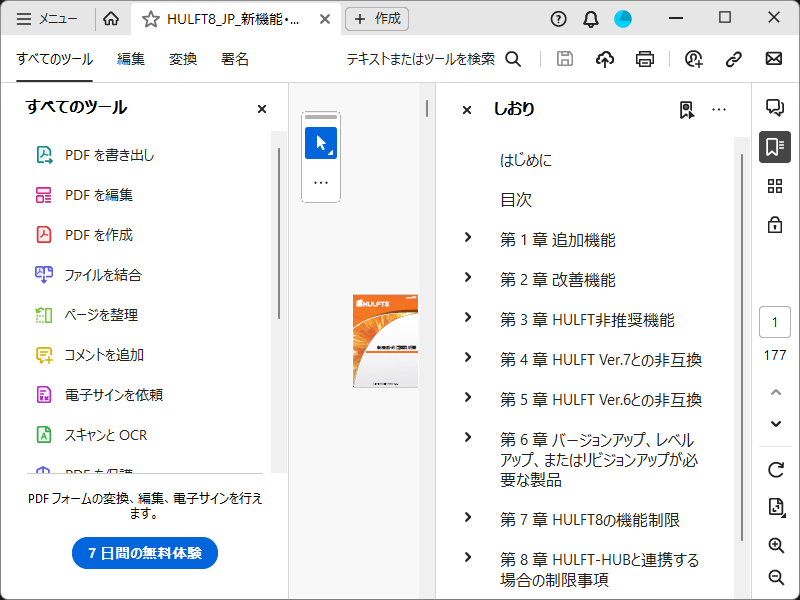Toggle the bookmarks panel icon

(x=775, y=147)
